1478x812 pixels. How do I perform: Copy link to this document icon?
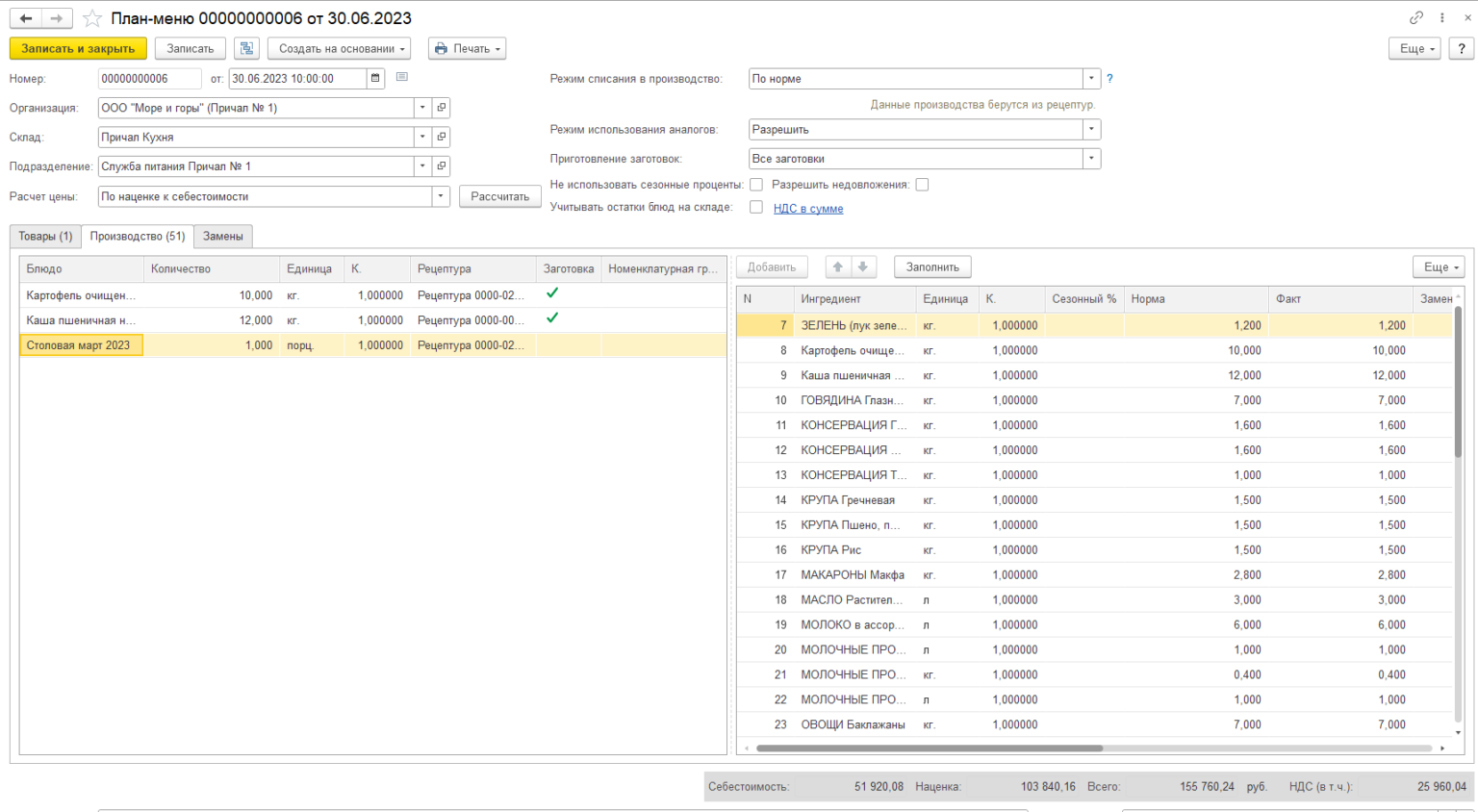1416,18
